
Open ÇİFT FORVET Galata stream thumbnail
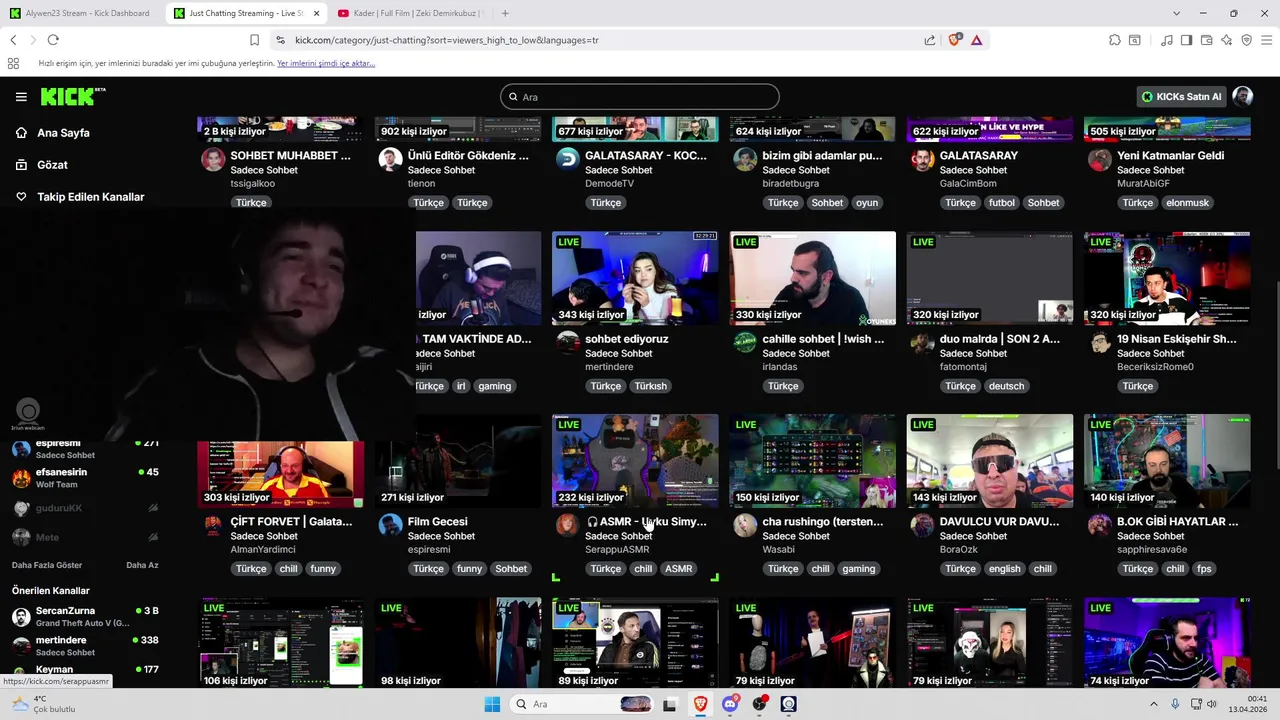pos(281,473)
